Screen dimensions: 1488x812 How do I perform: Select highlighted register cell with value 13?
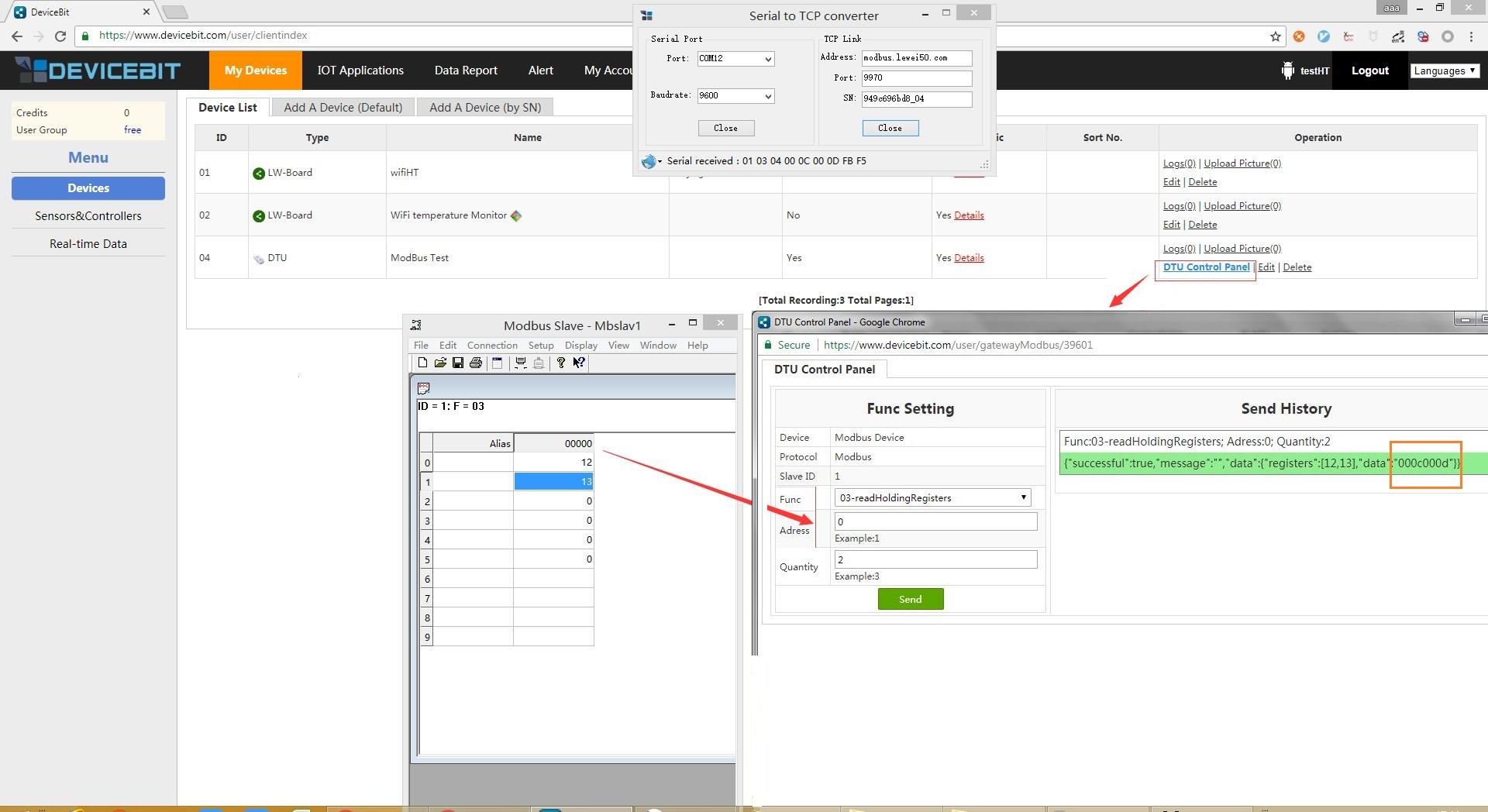(x=553, y=481)
